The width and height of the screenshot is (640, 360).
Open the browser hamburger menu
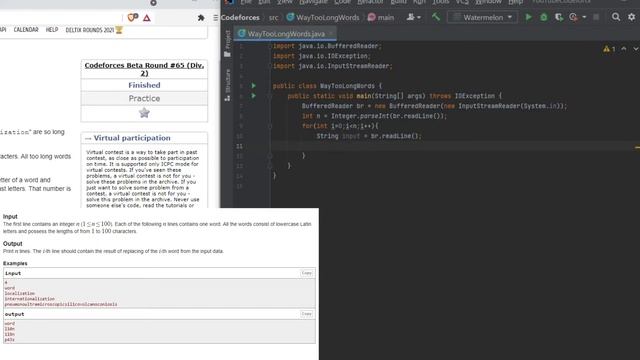pos(216,18)
